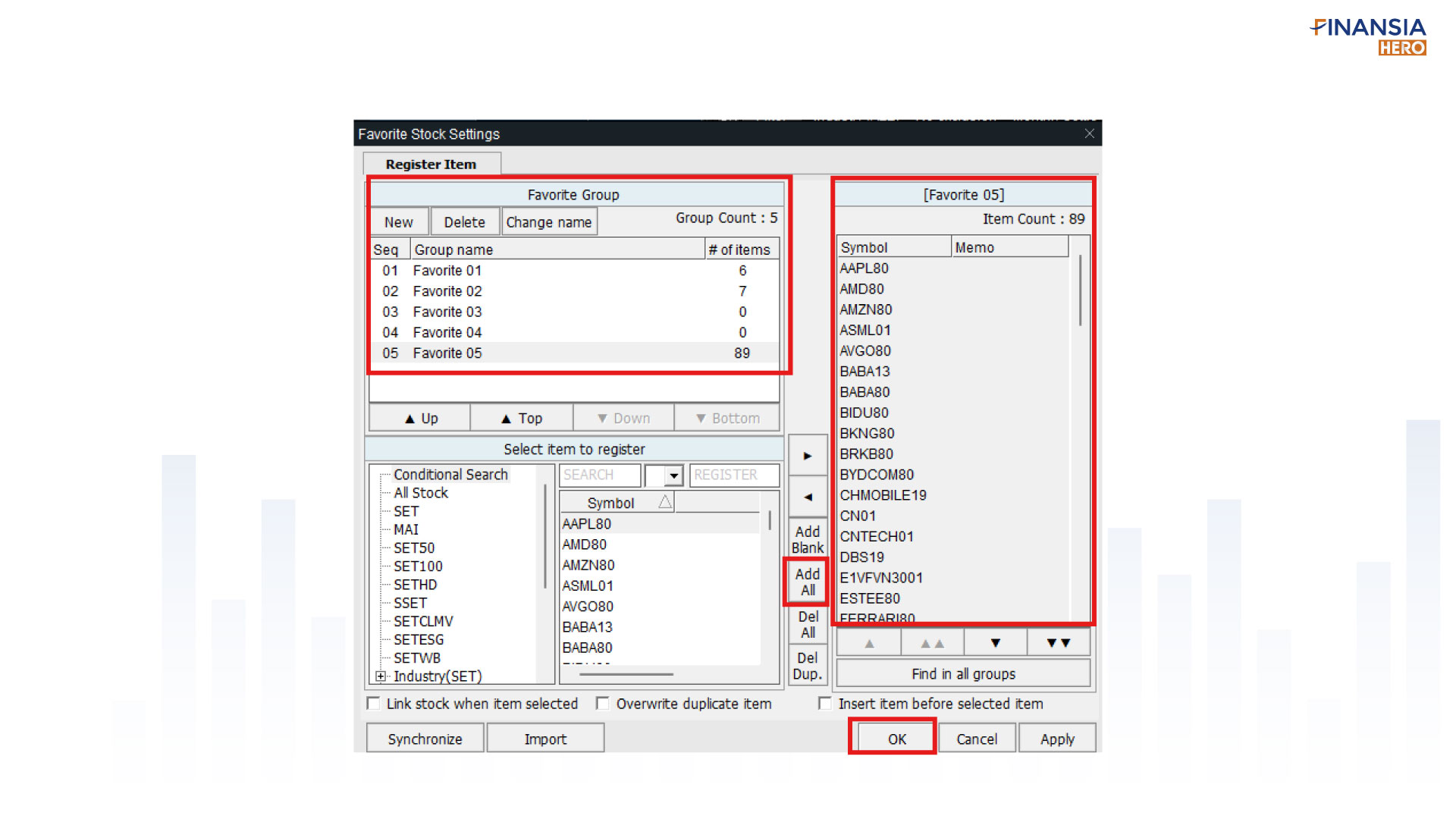Select Favorite 04 group row
This screenshot has width=1456, height=819.
574,332
